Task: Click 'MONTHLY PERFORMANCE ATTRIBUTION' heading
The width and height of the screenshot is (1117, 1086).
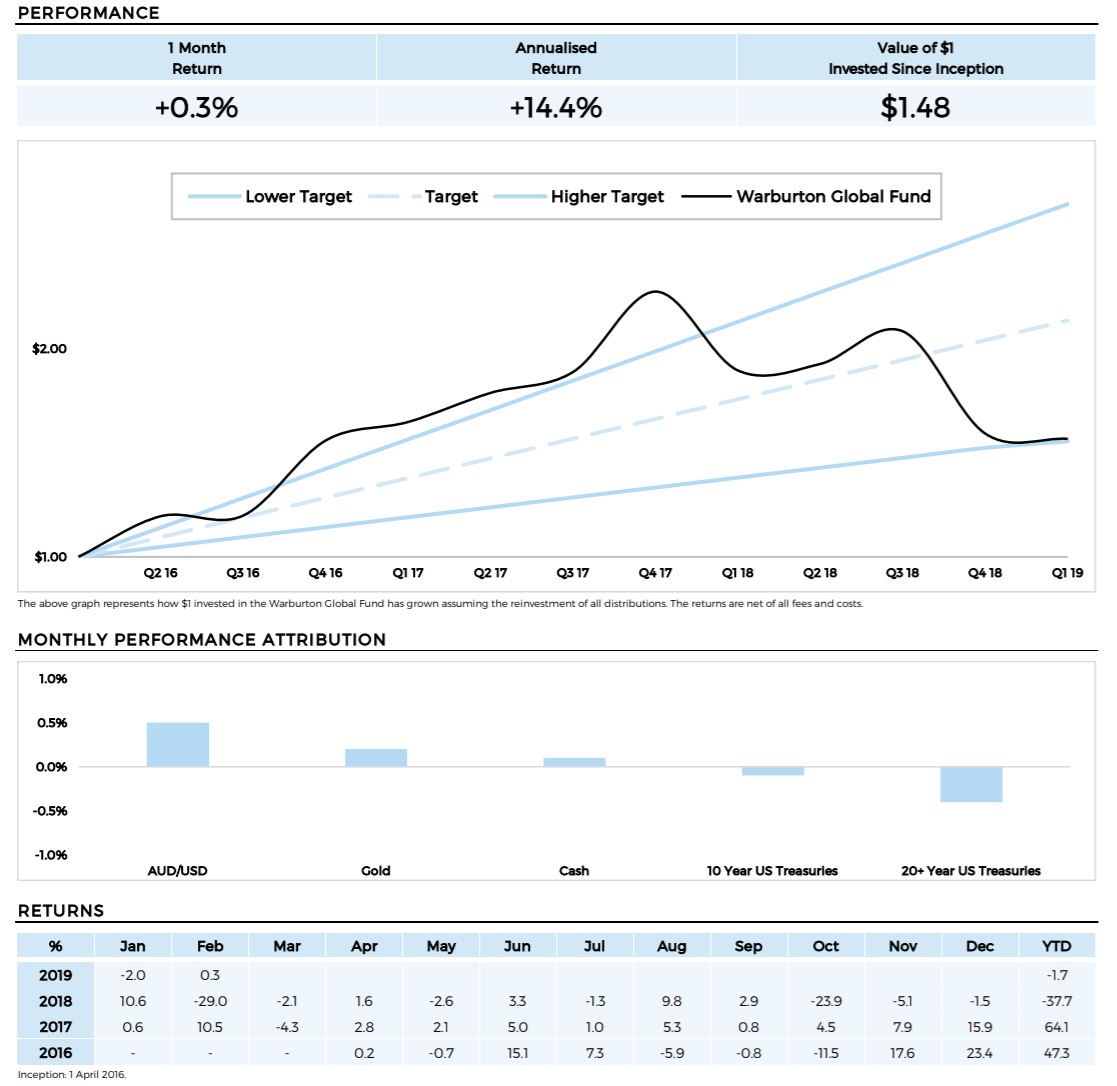Action: 202,639
